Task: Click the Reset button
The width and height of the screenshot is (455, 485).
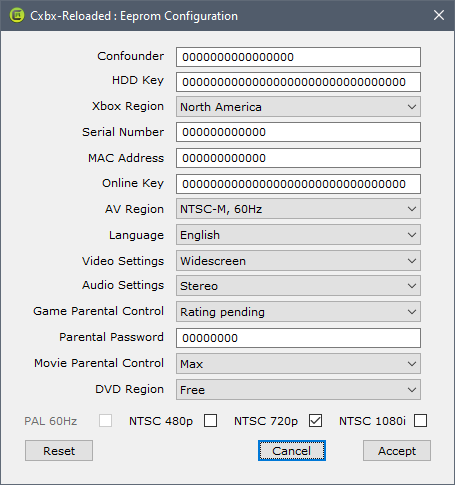Action: [x=59, y=451]
